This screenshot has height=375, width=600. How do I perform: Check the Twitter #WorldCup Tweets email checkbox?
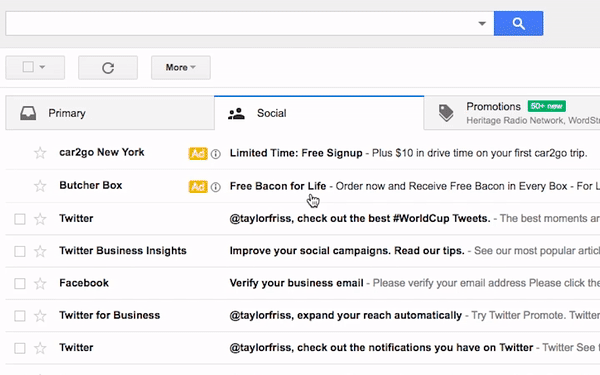click(x=20, y=219)
